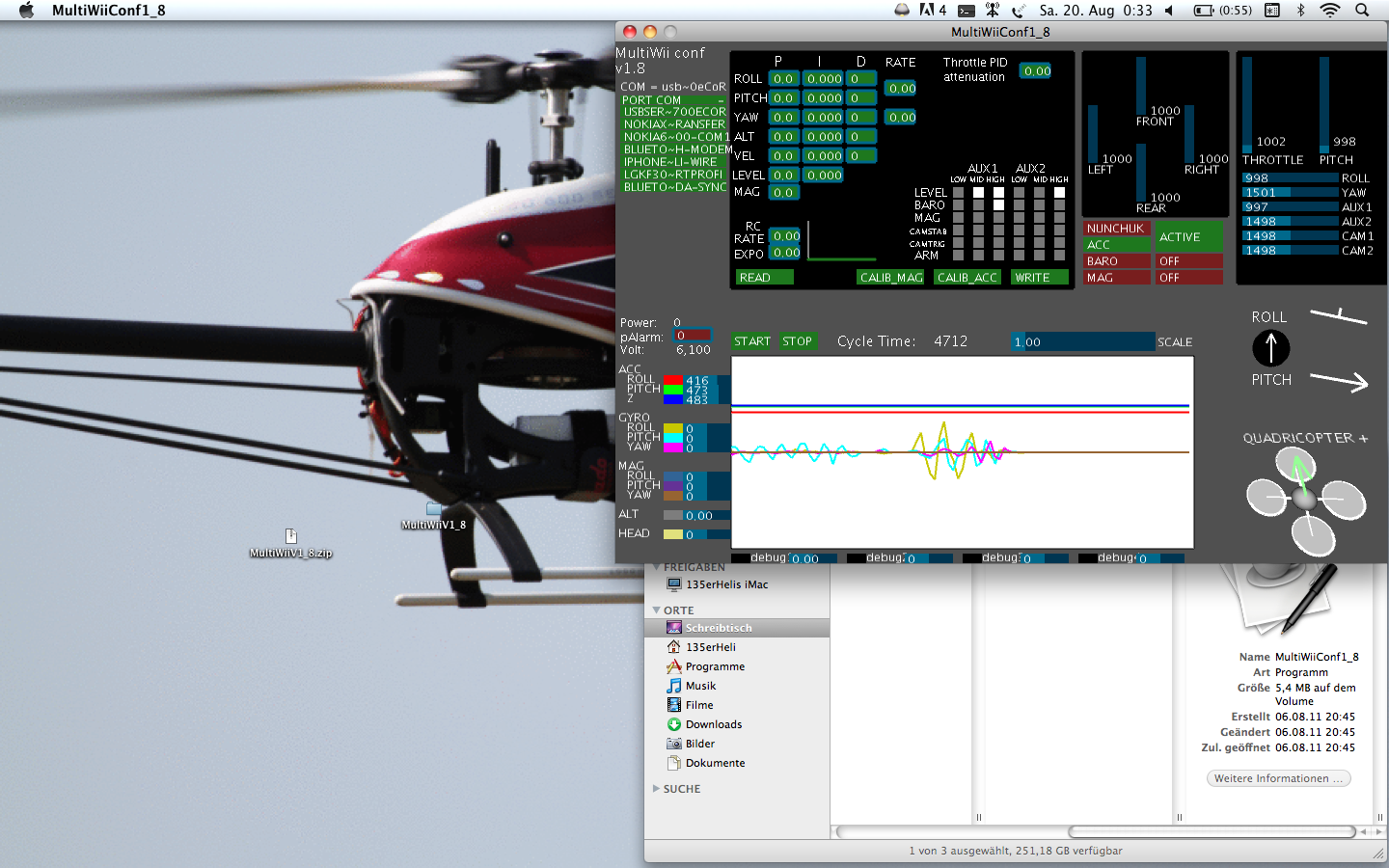Open the Apple menu
This screenshot has height=868, width=1389.
pyautogui.click(x=26, y=11)
